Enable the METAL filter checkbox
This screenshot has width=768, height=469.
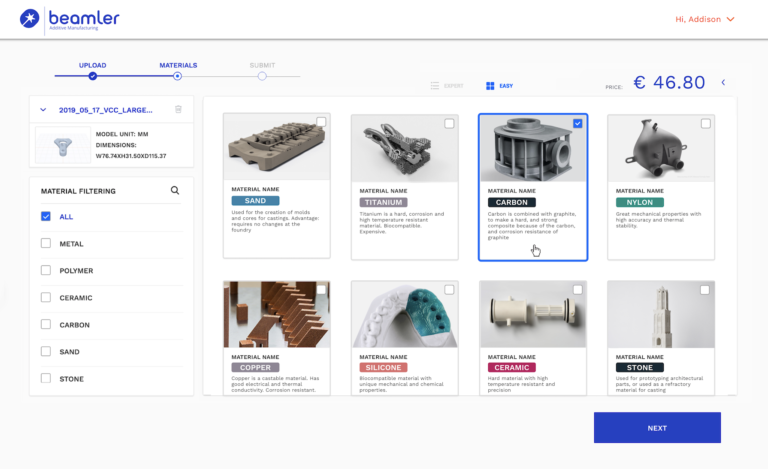tap(46, 243)
